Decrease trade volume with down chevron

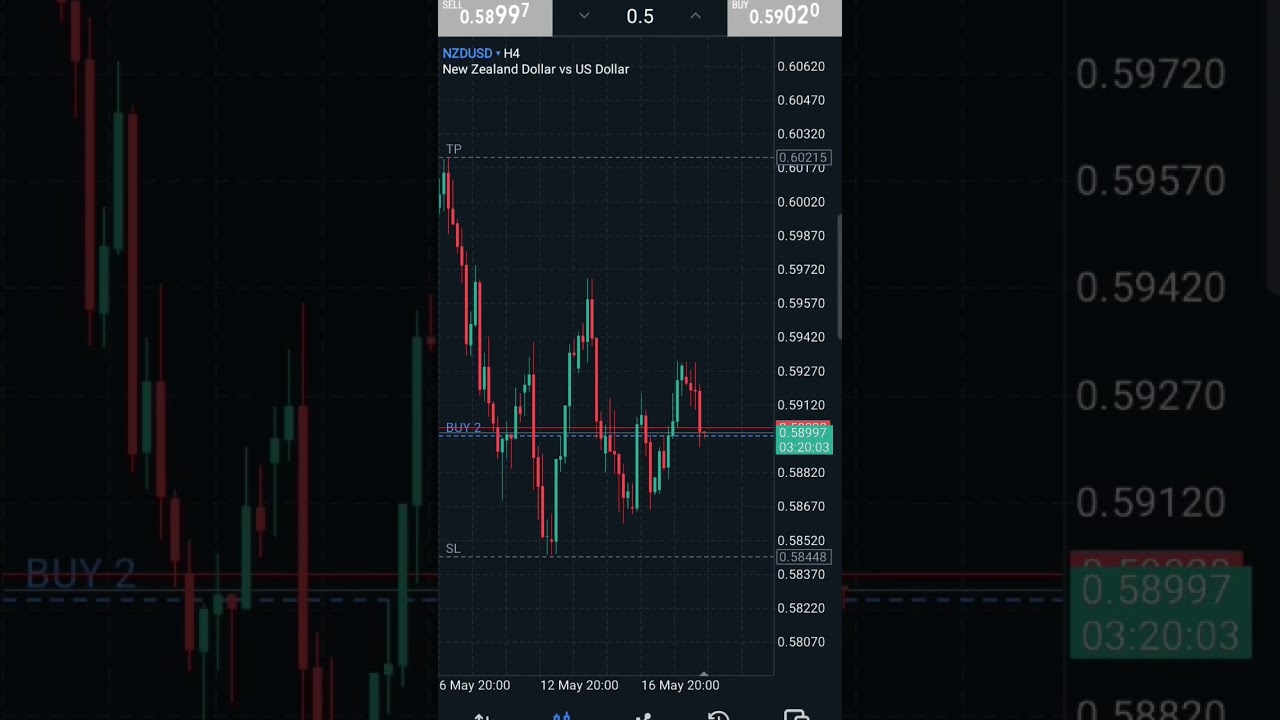tap(584, 16)
